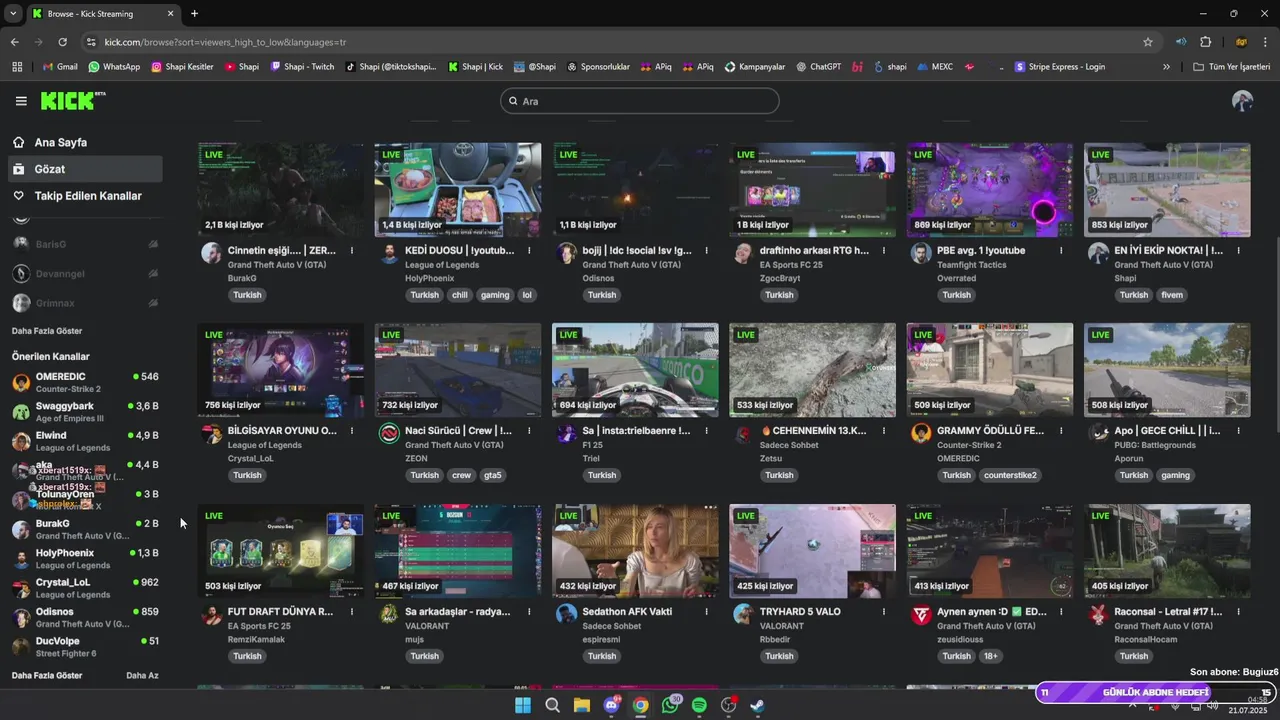Open the Shapi - Twitch bookmark
This screenshot has width=1280, height=720.
tap(303, 67)
